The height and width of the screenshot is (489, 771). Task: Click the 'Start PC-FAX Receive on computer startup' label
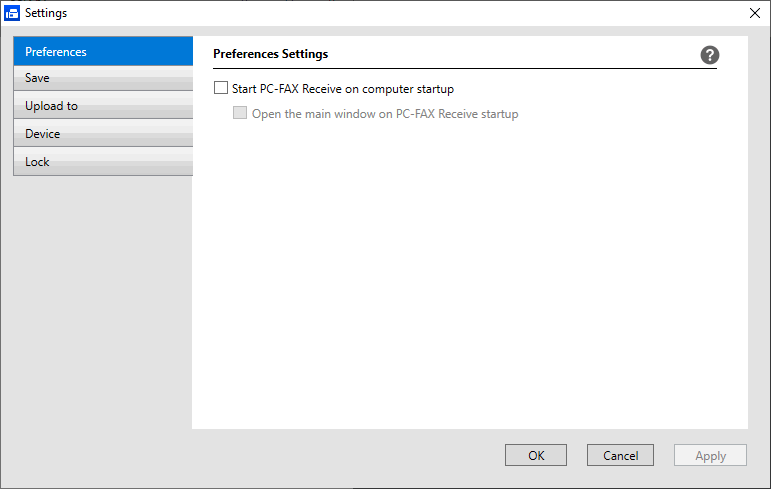343,89
